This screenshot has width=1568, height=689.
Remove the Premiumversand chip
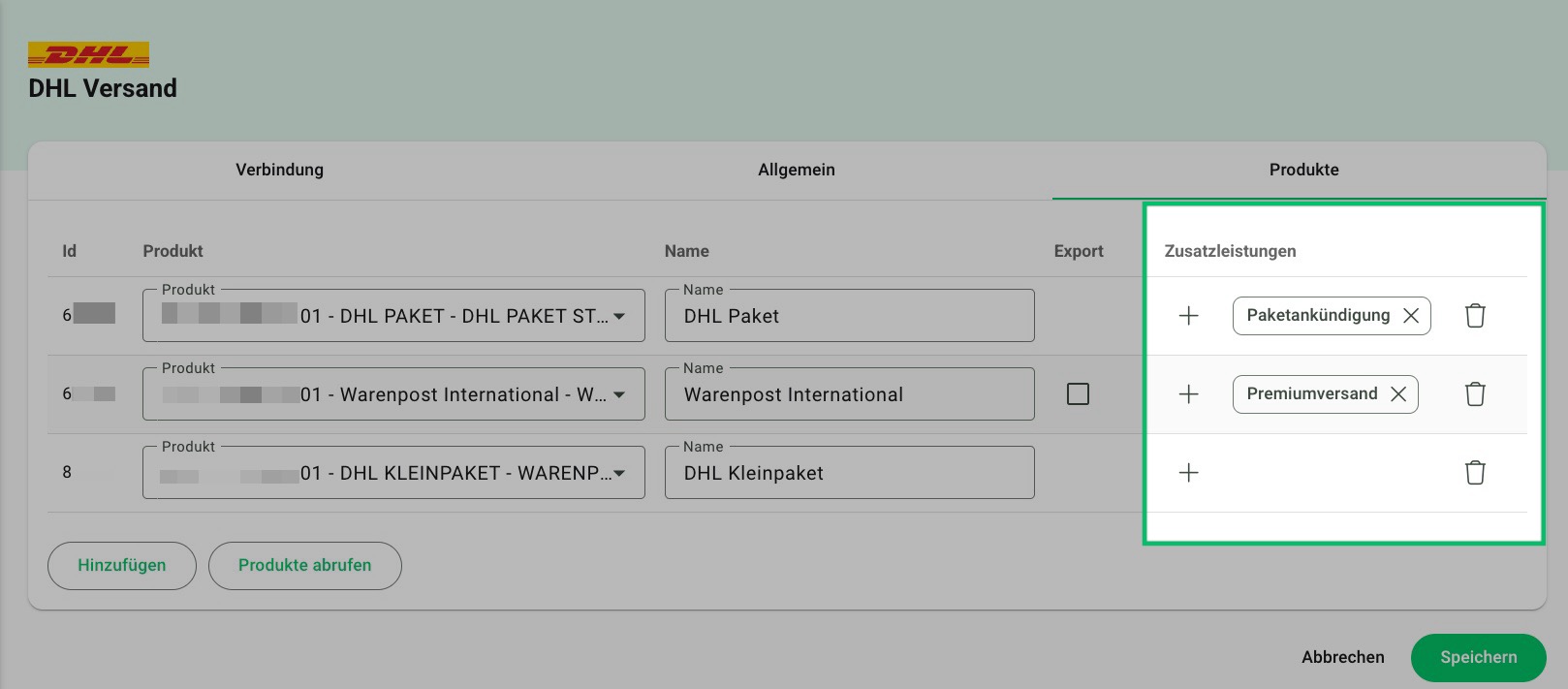pyautogui.click(x=1398, y=394)
